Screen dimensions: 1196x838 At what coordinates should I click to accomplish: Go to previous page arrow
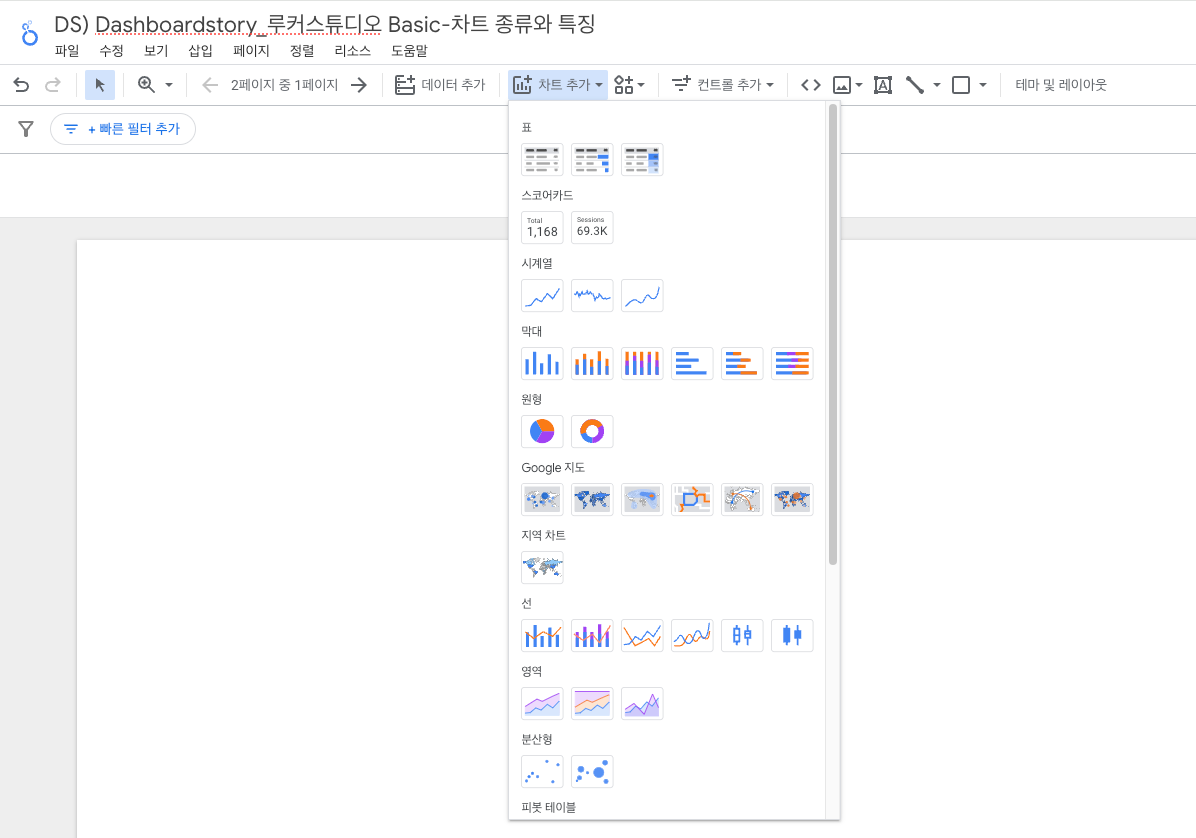point(210,85)
